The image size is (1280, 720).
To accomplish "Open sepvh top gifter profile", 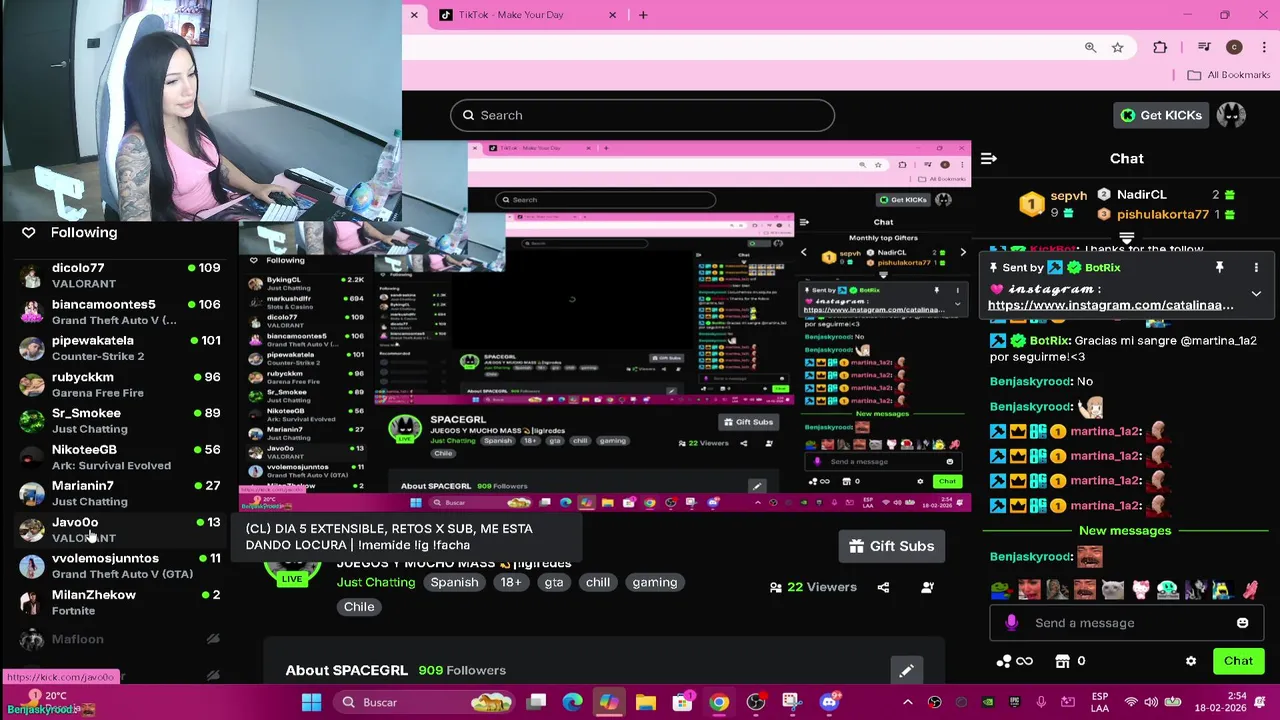I will pos(1068,196).
